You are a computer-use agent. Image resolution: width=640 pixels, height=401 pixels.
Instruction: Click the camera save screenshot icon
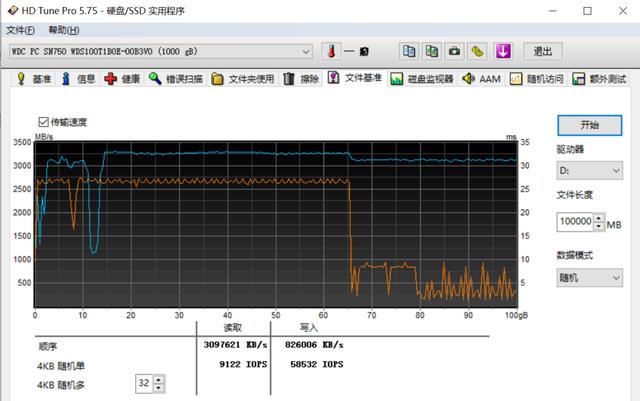(x=454, y=51)
